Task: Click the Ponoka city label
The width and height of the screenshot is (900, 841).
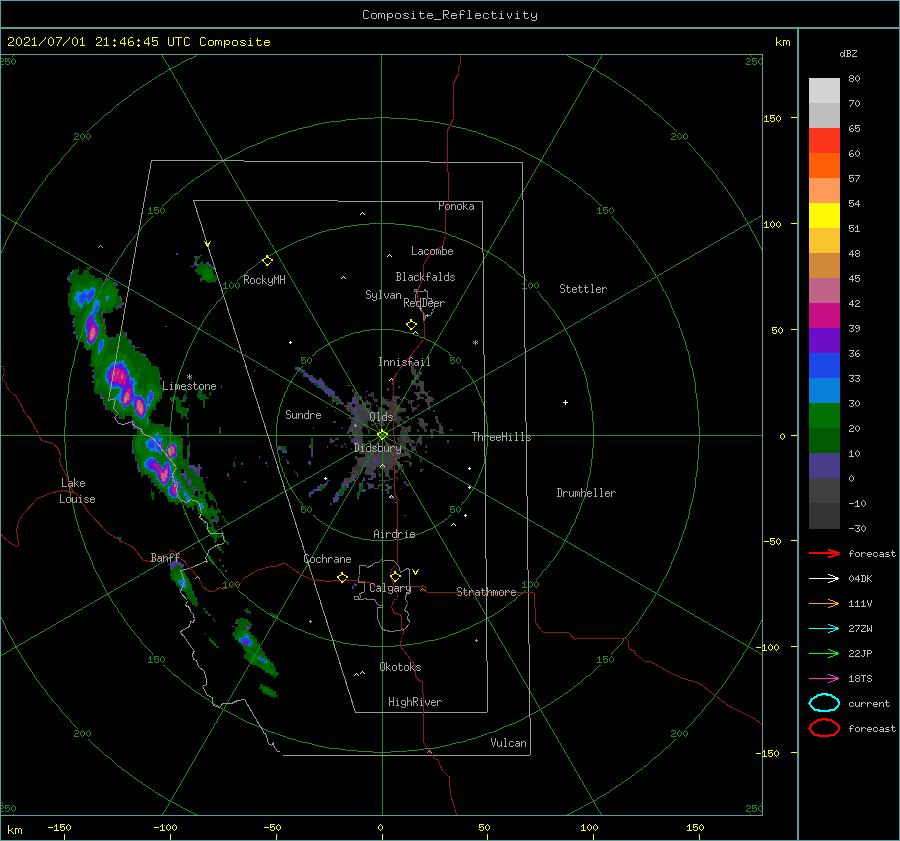Action: pyautogui.click(x=456, y=206)
